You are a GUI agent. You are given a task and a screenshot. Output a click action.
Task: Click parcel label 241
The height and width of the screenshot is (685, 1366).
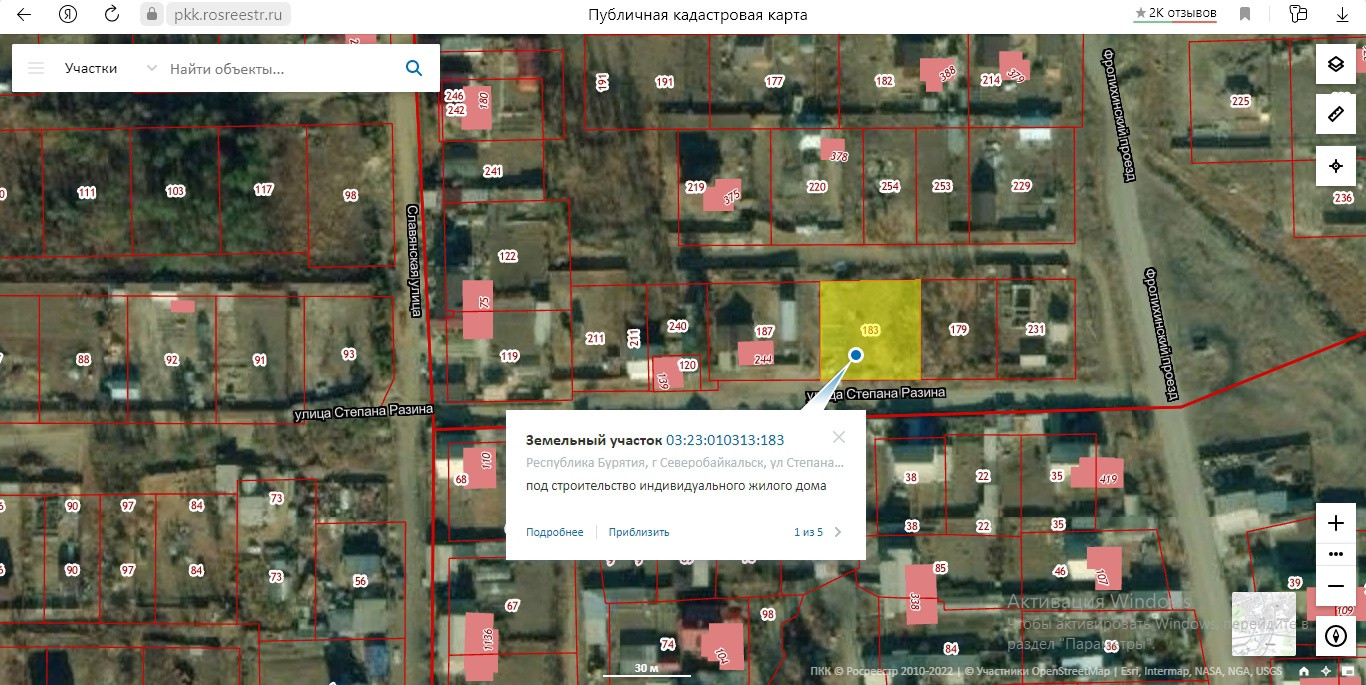click(x=492, y=171)
